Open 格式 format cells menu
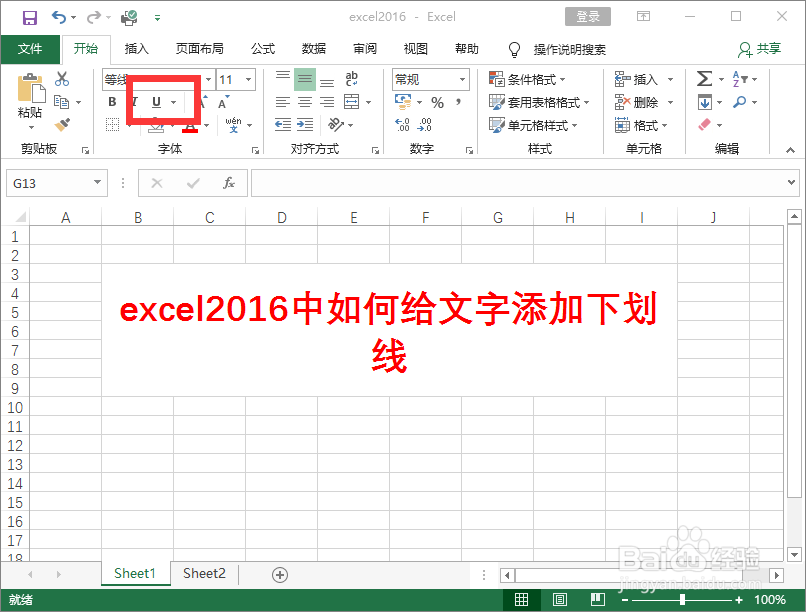Image resolution: width=806 pixels, height=612 pixels. tap(640, 125)
